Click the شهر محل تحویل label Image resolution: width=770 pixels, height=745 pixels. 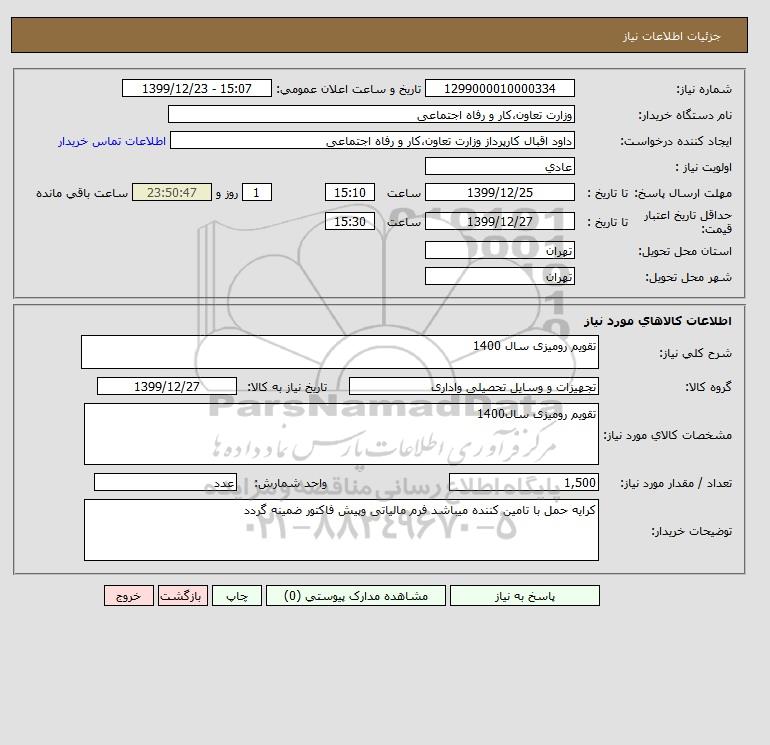tap(688, 277)
